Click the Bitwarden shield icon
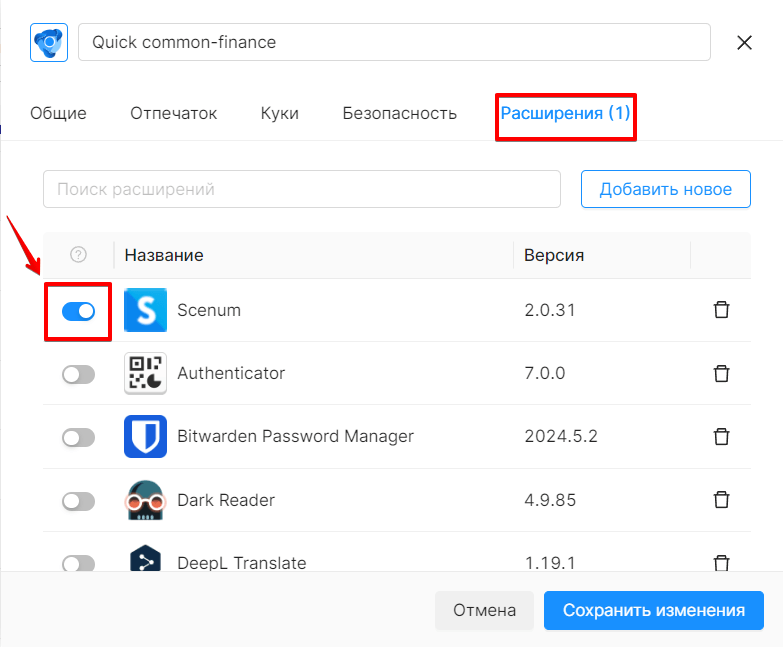Image resolution: width=783 pixels, height=647 pixels. pyautogui.click(x=145, y=436)
